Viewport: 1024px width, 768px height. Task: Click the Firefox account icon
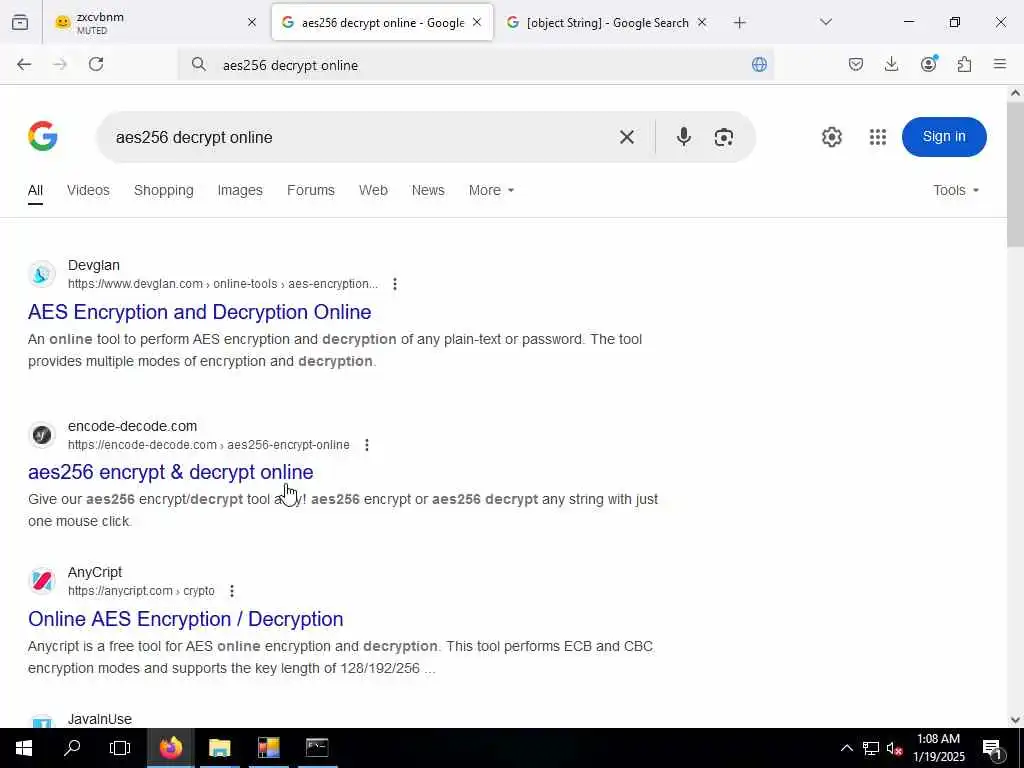pos(928,64)
